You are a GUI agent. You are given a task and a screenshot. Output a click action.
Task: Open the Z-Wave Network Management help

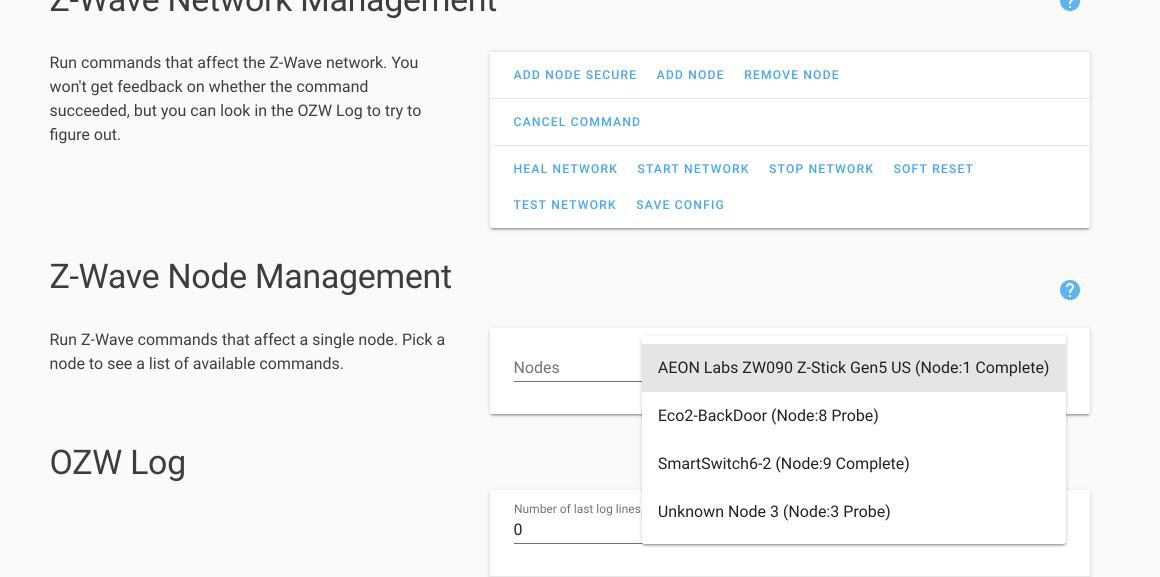coord(1070,5)
